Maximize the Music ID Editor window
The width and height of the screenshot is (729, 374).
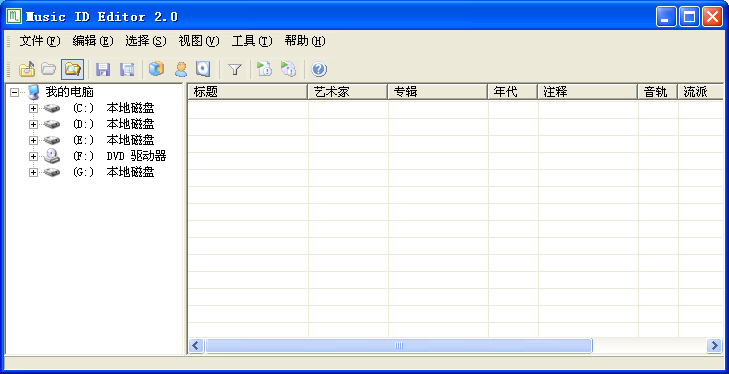click(689, 17)
